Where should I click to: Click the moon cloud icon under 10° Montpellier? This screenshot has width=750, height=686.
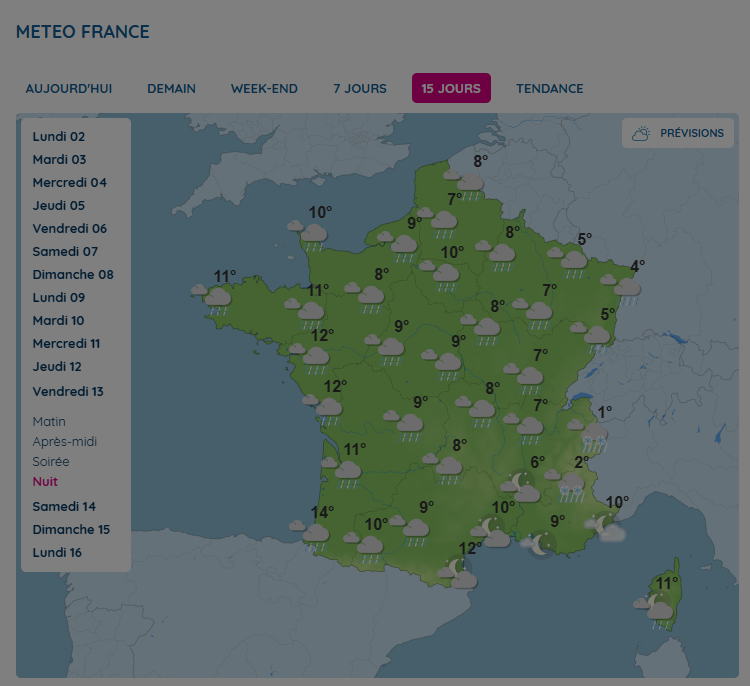[491, 532]
